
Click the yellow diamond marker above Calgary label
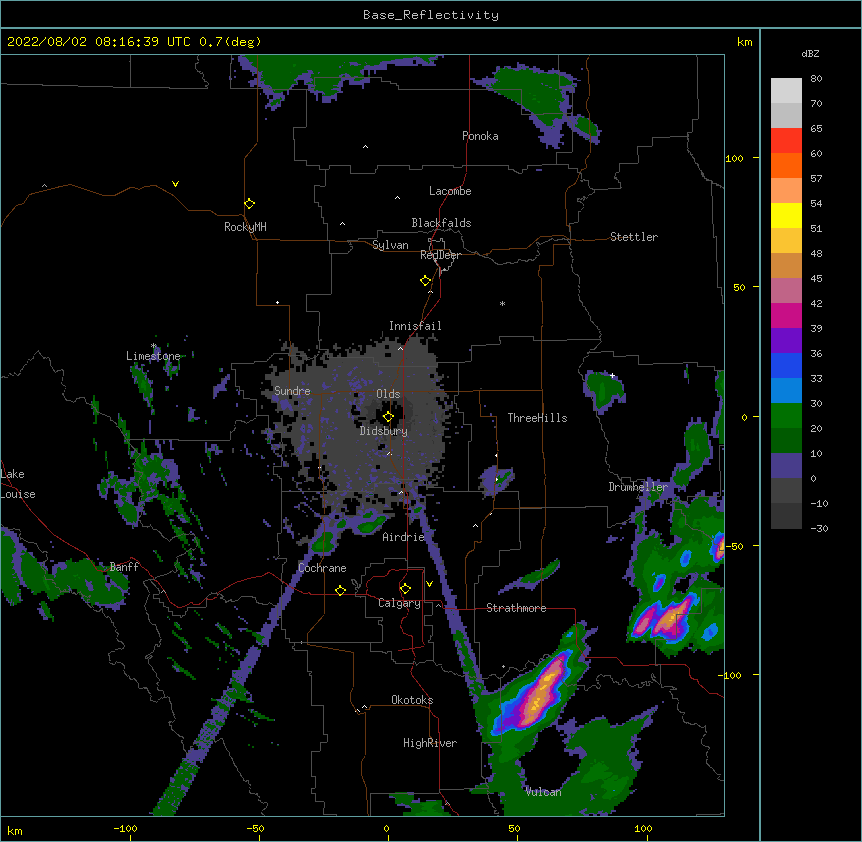405,589
